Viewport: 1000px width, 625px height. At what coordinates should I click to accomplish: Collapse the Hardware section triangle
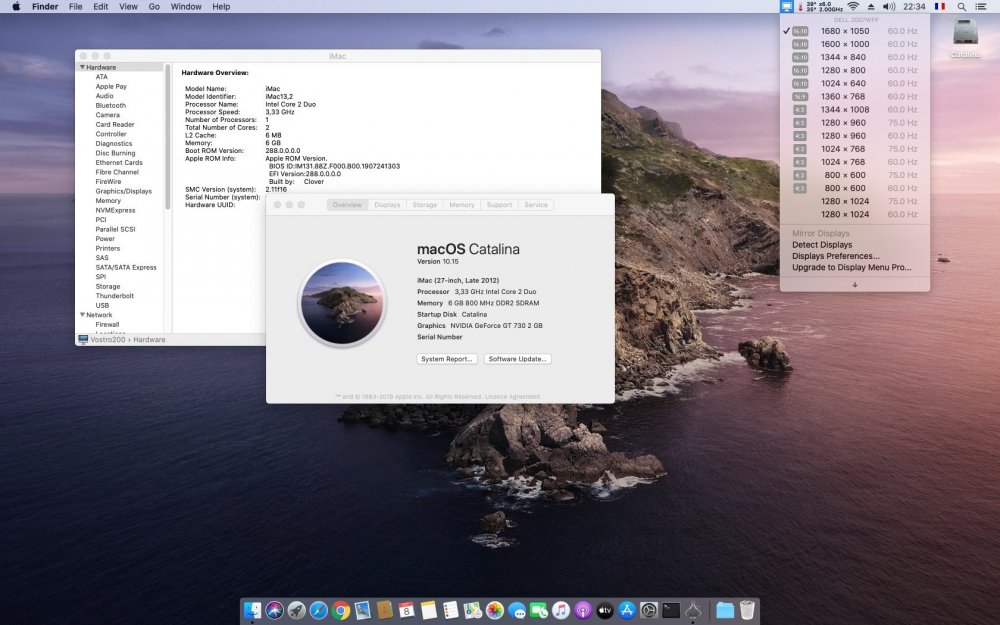(x=82, y=67)
